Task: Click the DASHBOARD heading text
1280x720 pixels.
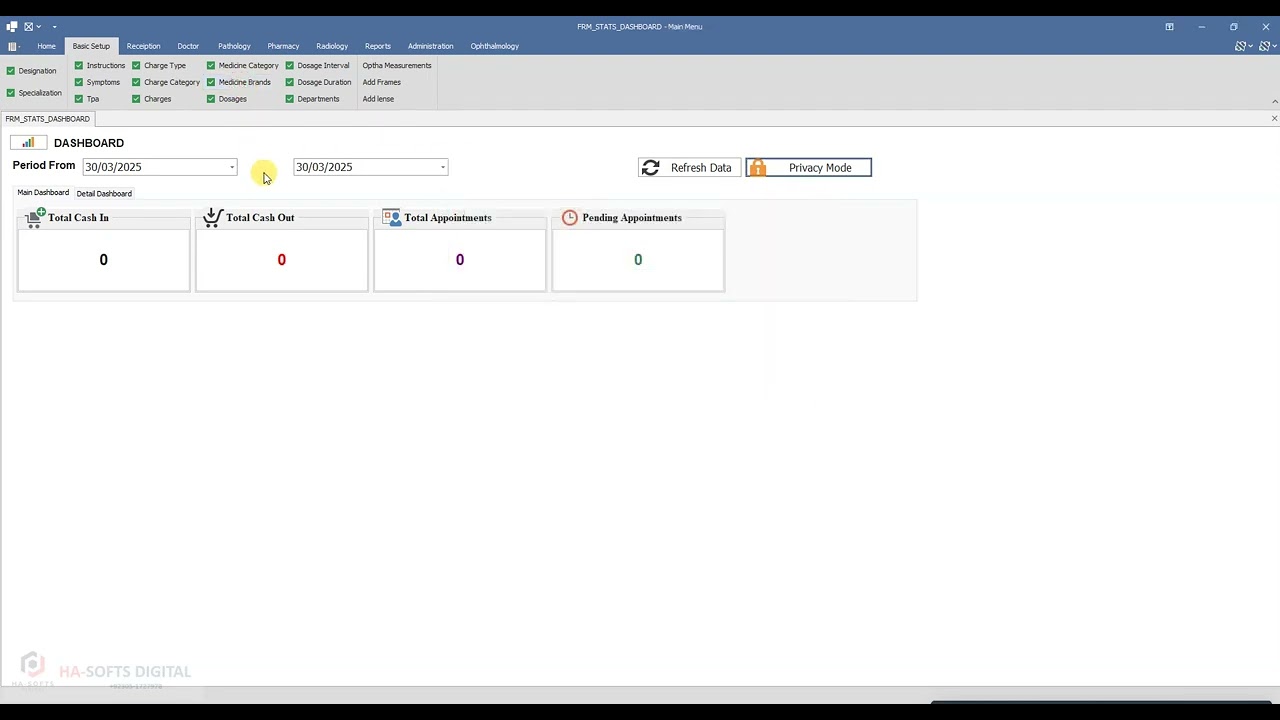Action: [x=89, y=143]
